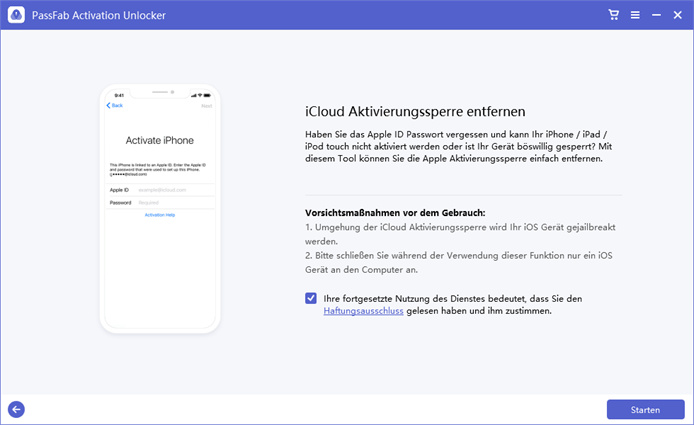Click the precaution line about jailbreak
Image resolution: width=694 pixels, height=425 pixels.
pos(460,234)
